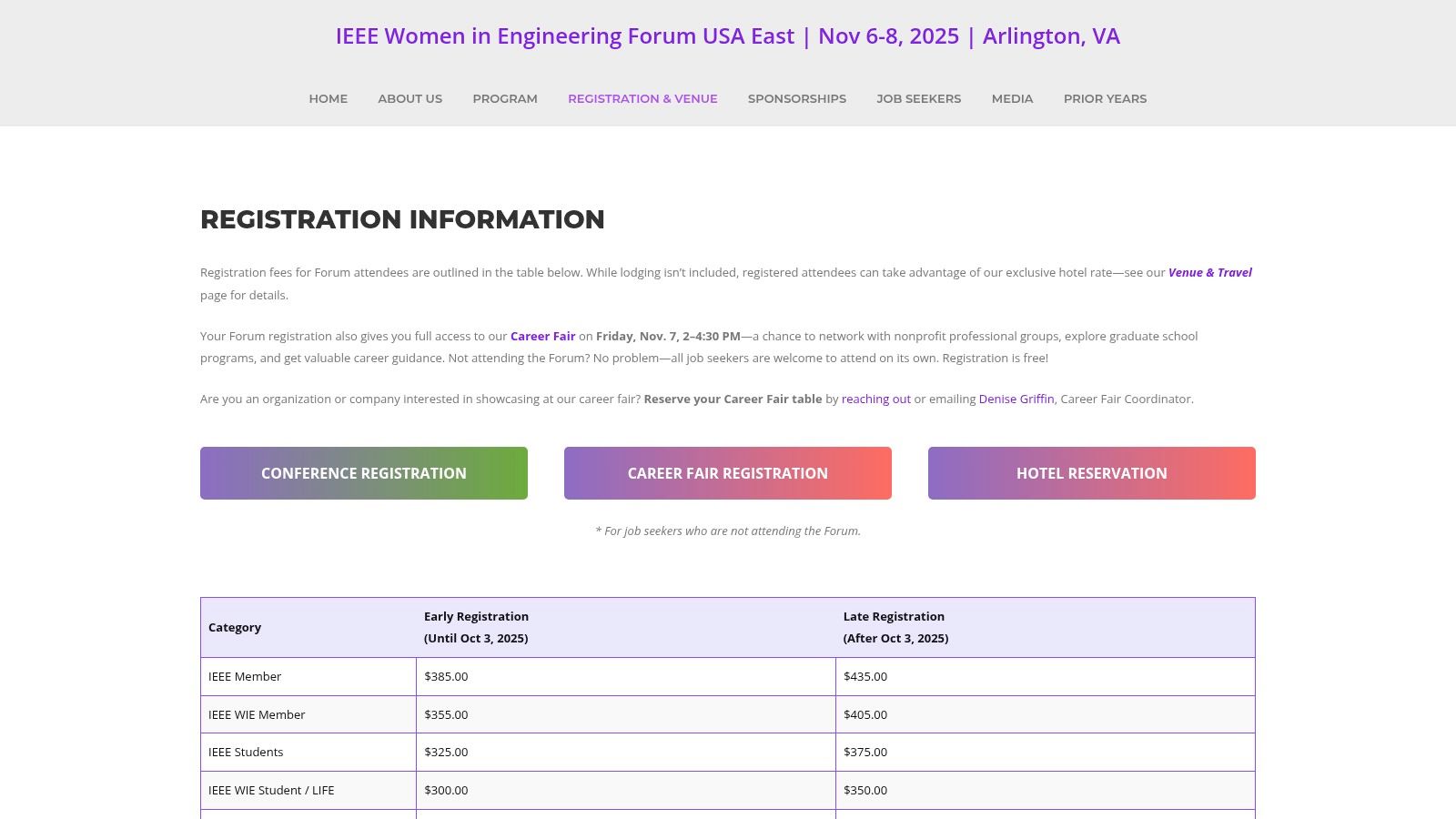The width and height of the screenshot is (1456, 819).
Task: Click CONFERENCE REGISTRATION button
Action: 364,473
